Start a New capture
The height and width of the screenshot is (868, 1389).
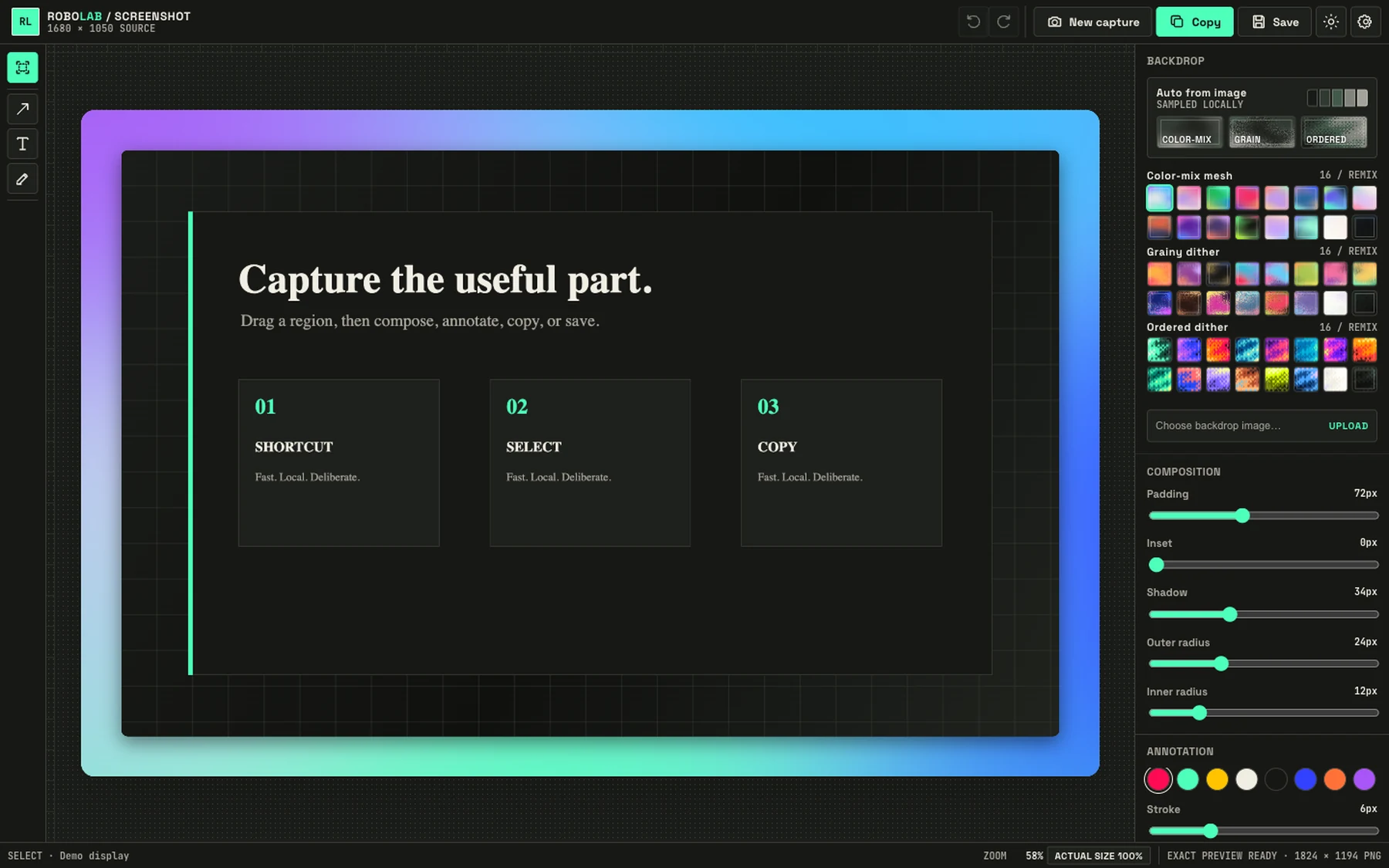[1093, 22]
